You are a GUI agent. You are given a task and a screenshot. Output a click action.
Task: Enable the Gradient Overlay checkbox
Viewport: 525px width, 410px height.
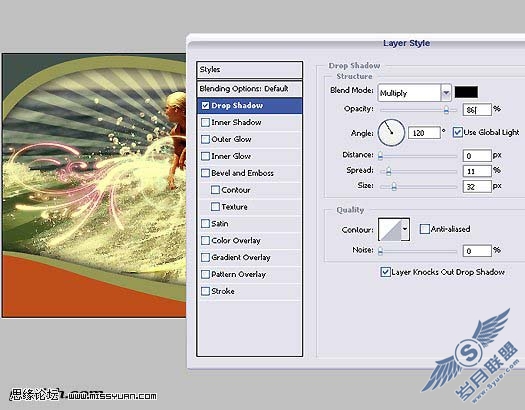pos(205,257)
